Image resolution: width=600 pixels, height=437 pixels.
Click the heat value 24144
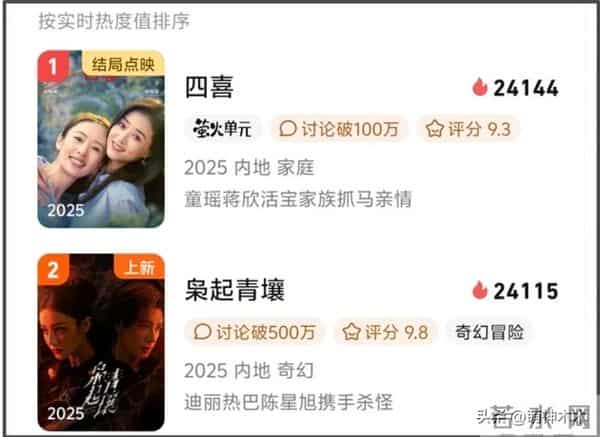click(526, 88)
